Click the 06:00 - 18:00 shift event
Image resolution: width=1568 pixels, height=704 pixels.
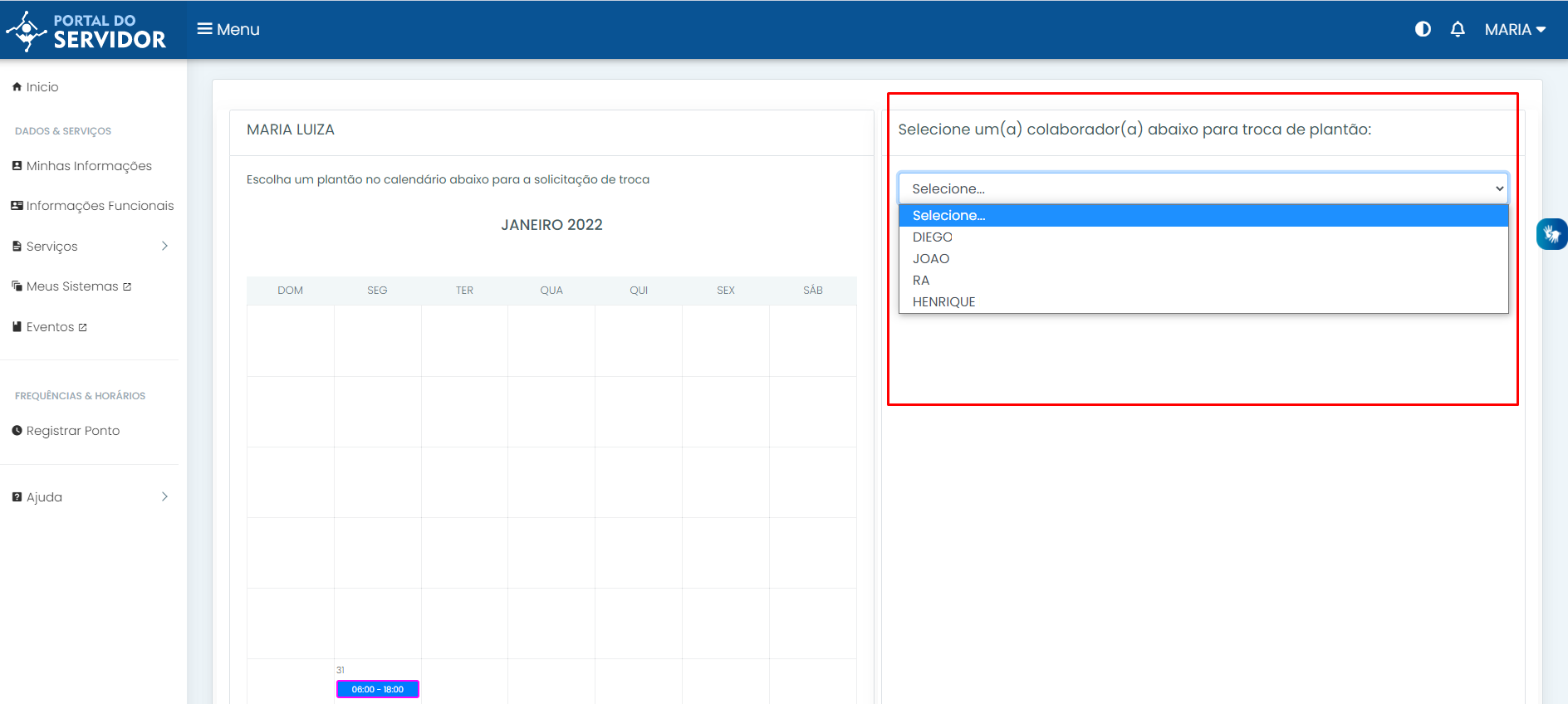coord(378,689)
